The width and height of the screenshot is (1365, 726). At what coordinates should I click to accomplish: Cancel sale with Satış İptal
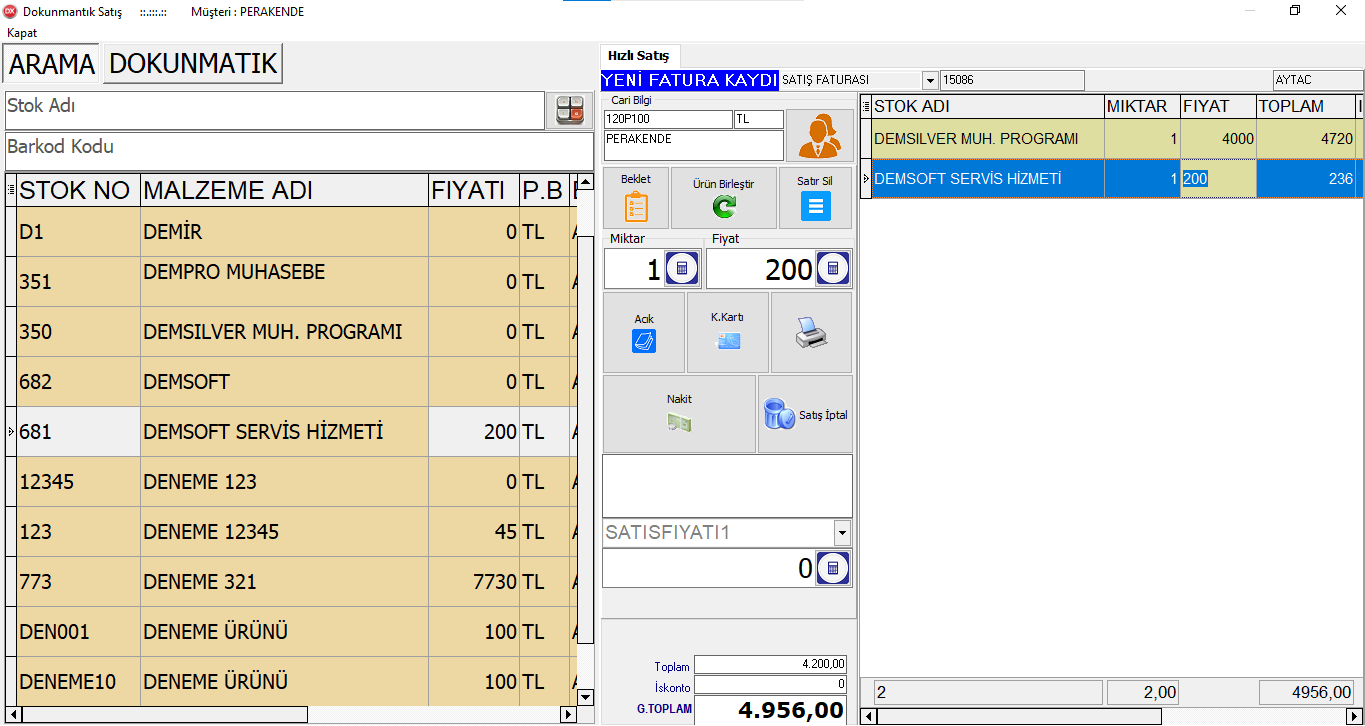[x=805, y=414]
